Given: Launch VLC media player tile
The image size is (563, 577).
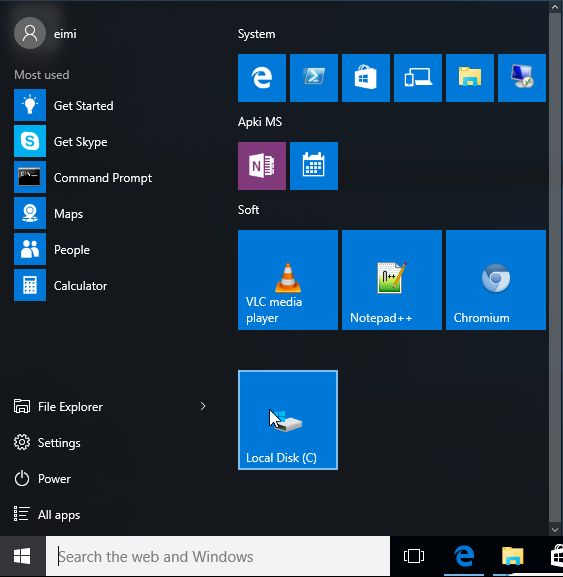Looking at the screenshot, I should (288, 280).
